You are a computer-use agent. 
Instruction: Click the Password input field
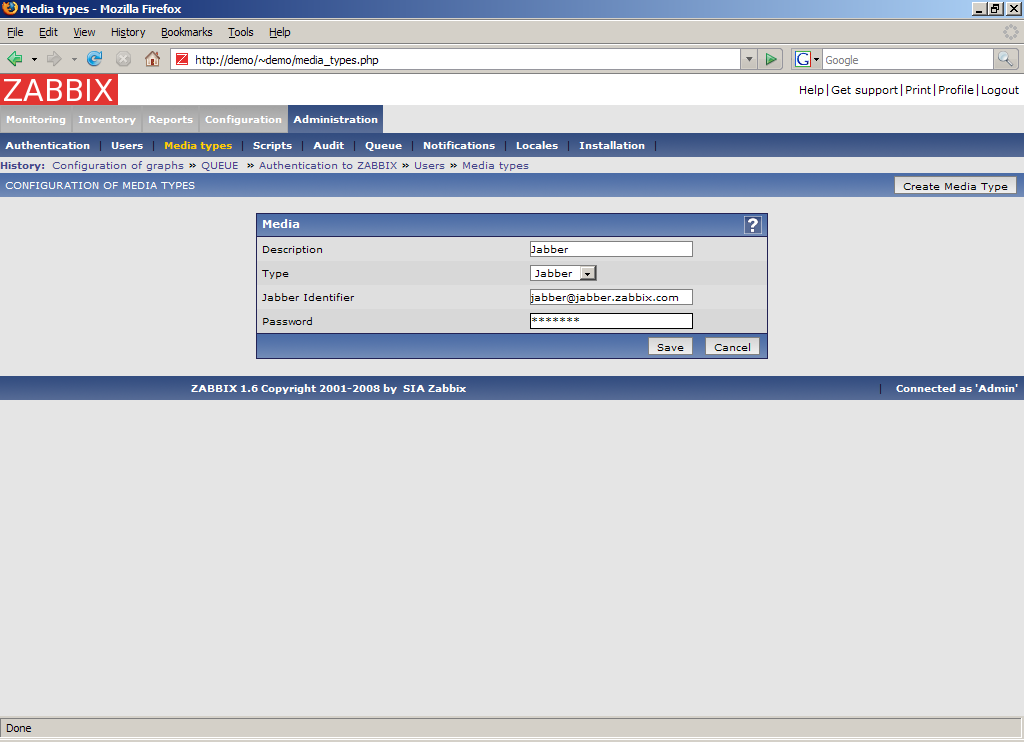[x=611, y=321]
